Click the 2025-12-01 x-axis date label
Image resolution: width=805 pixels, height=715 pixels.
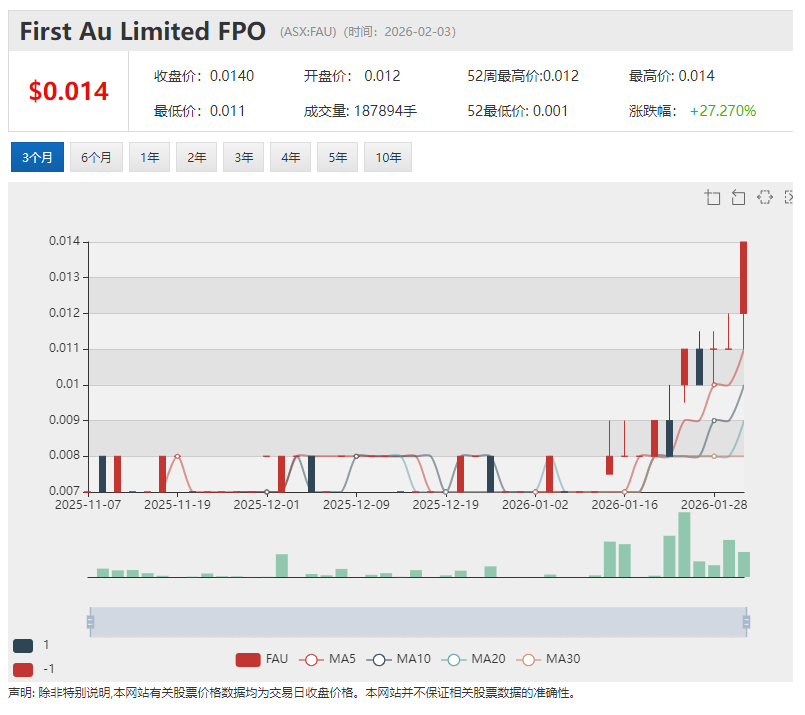pyautogui.click(x=266, y=505)
